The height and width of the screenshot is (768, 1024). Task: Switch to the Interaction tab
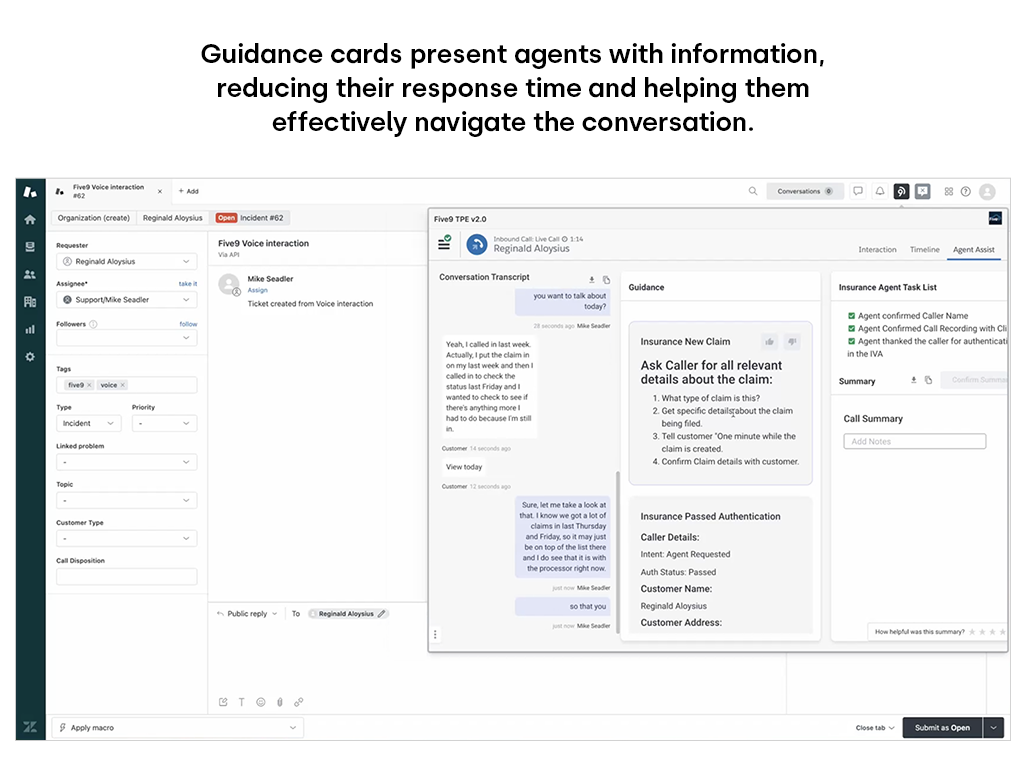[877, 250]
